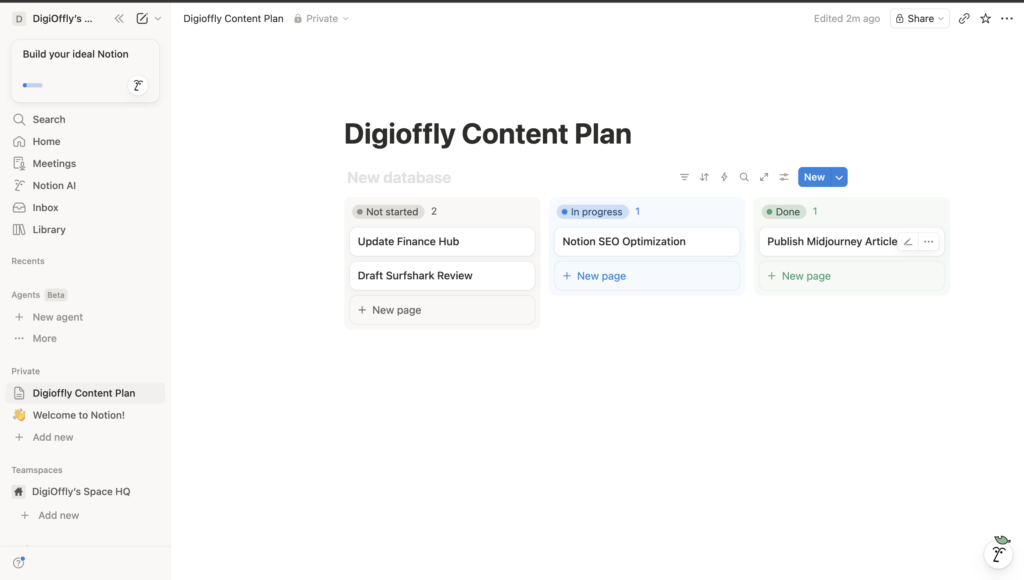This screenshot has width=1024, height=580.
Task: Click edit pencil on Publish Midjourney Article
Action: tap(908, 242)
